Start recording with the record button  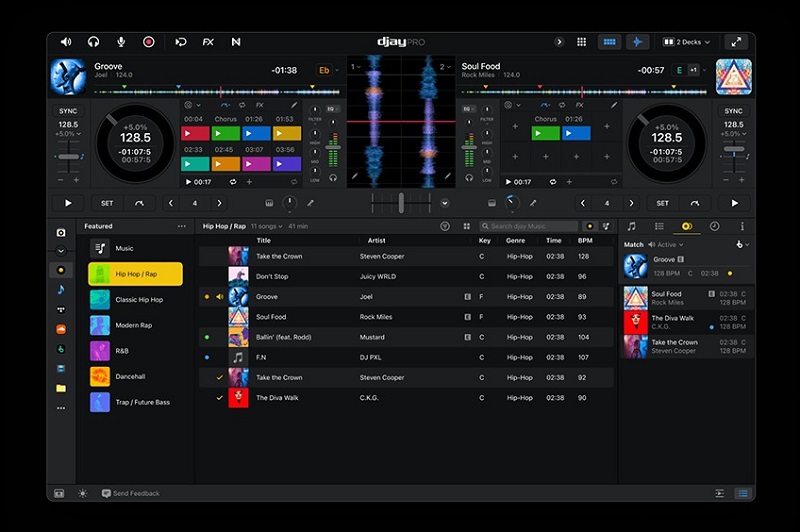(x=148, y=42)
